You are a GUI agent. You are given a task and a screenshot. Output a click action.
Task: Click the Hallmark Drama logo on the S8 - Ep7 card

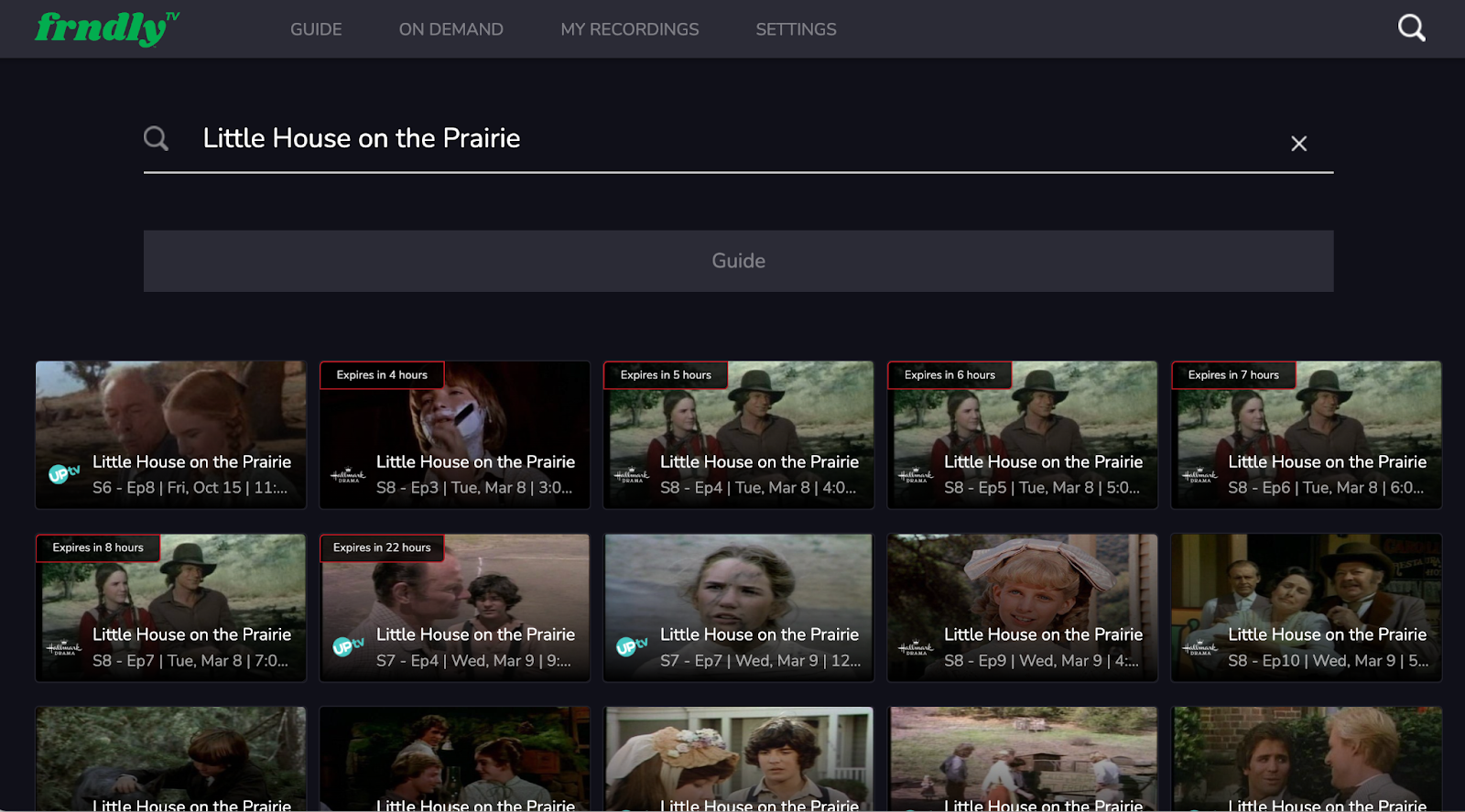coord(64,648)
